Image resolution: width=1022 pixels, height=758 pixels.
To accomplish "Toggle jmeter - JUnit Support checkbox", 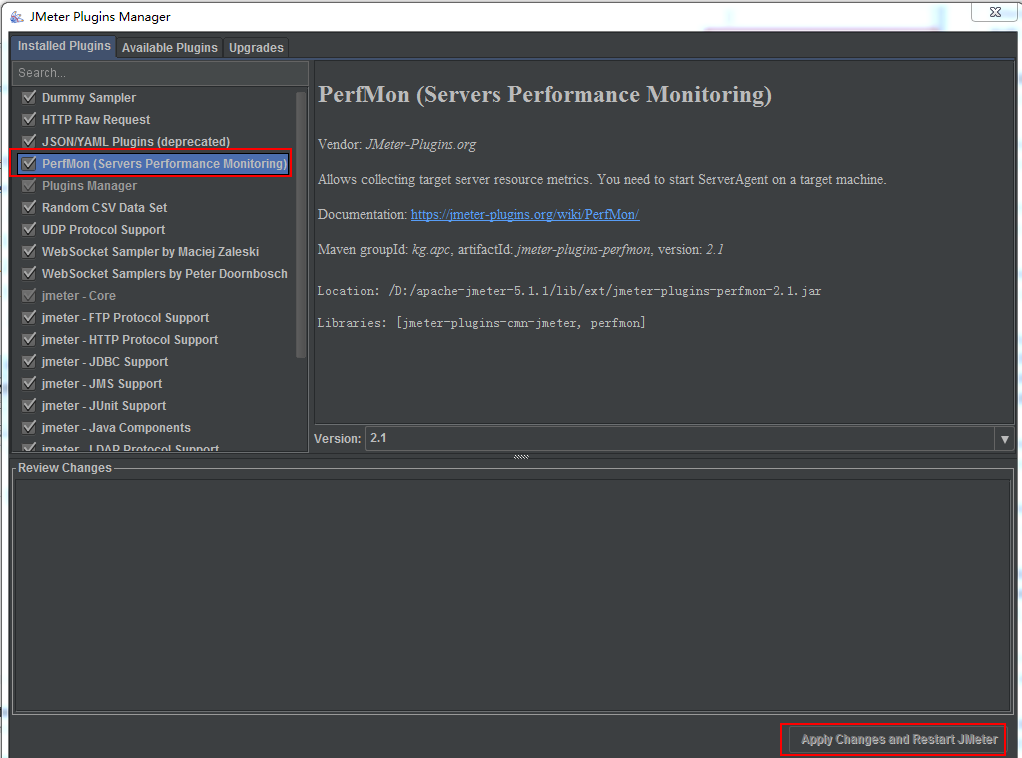I will click(x=29, y=405).
